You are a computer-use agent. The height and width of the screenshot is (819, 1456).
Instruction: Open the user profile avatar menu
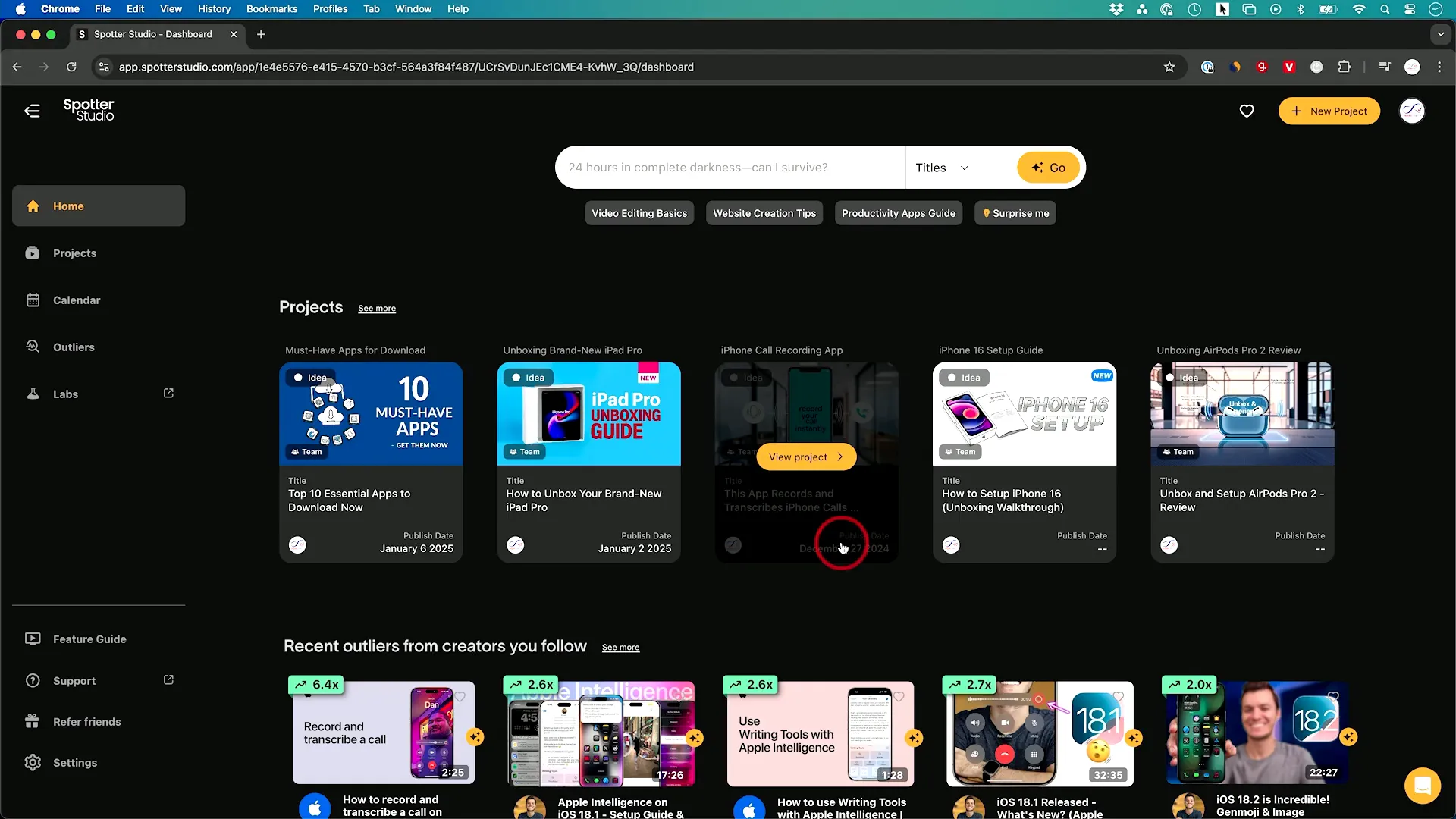[x=1412, y=111]
